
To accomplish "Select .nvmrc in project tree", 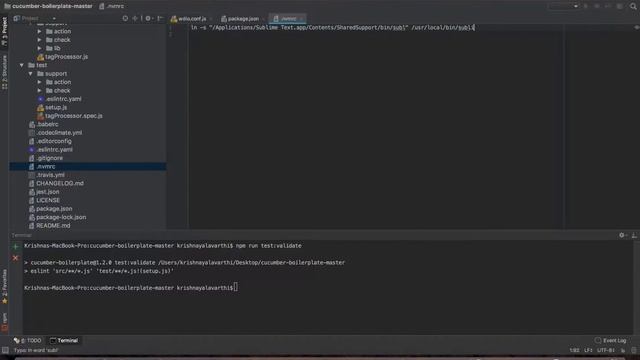I will coord(88,167).
